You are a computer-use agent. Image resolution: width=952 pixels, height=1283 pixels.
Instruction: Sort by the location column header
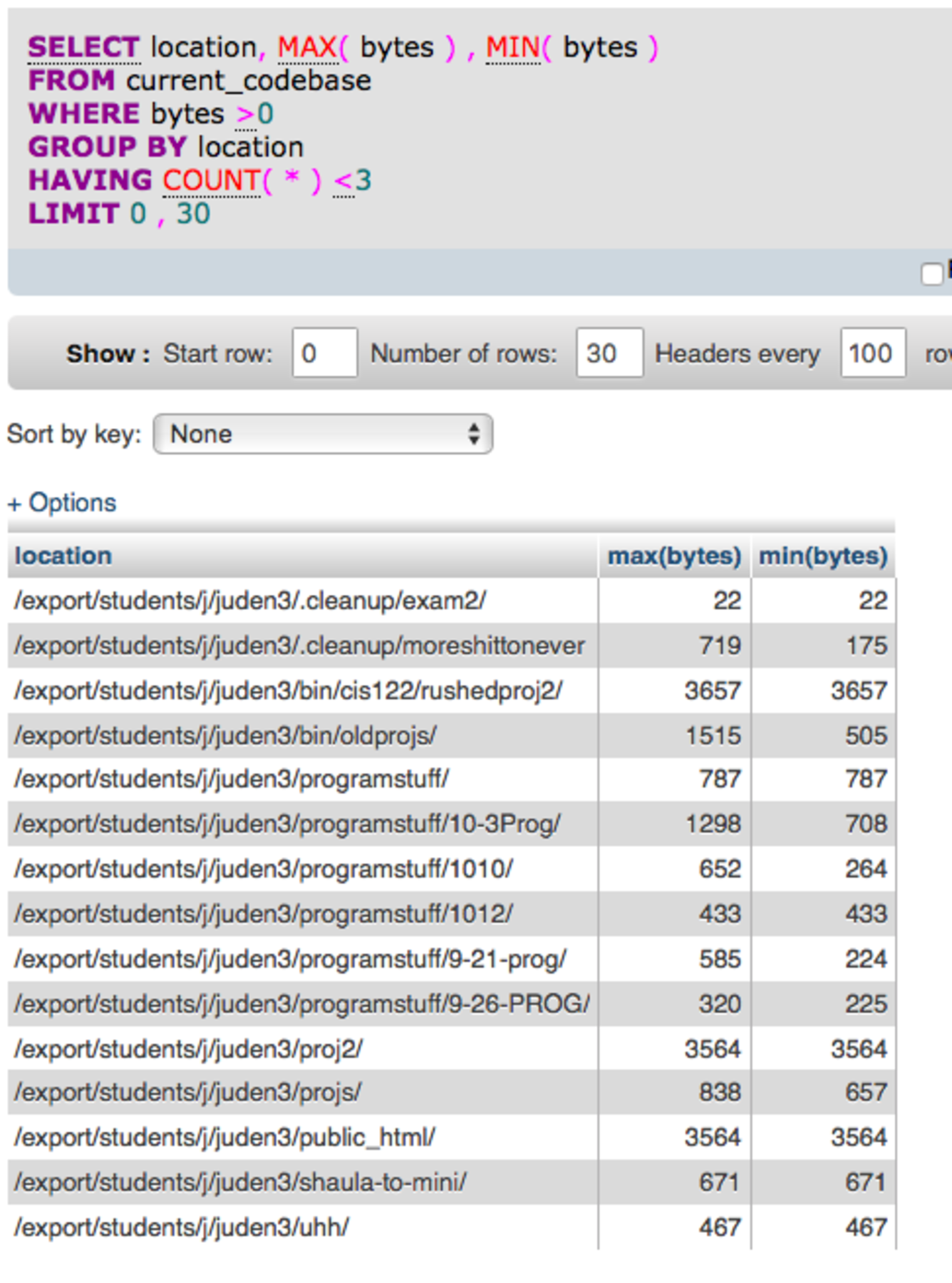click(x=63, y=556)
